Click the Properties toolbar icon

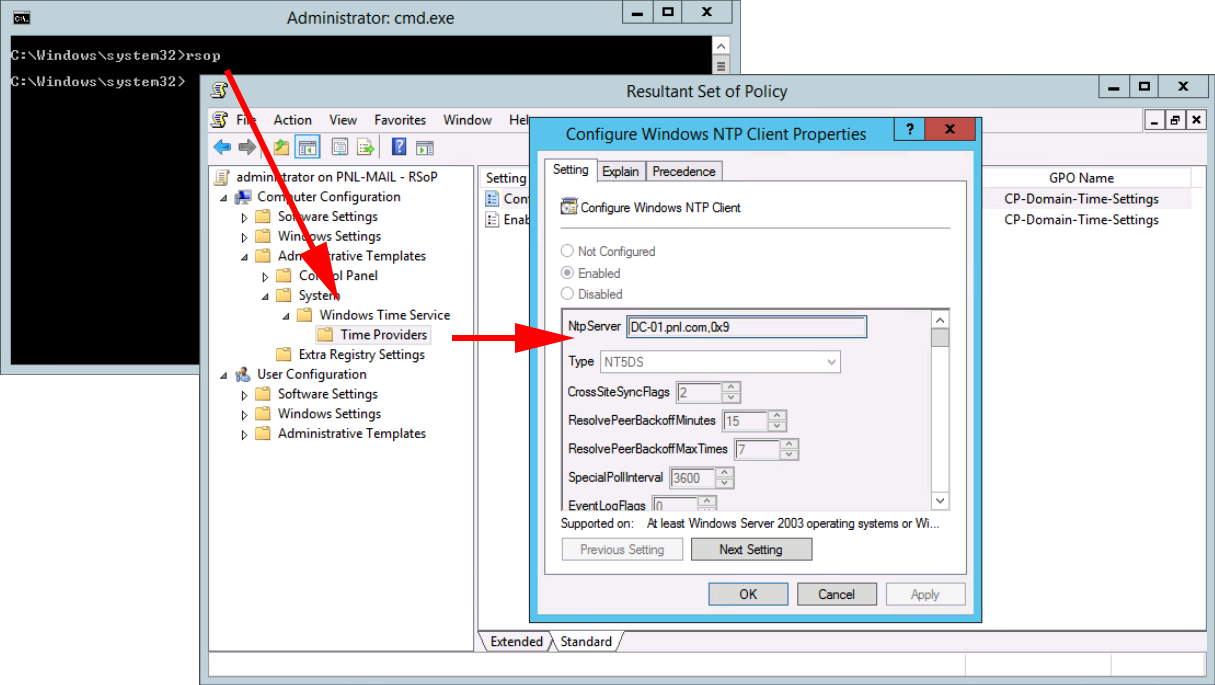point(340,148)
